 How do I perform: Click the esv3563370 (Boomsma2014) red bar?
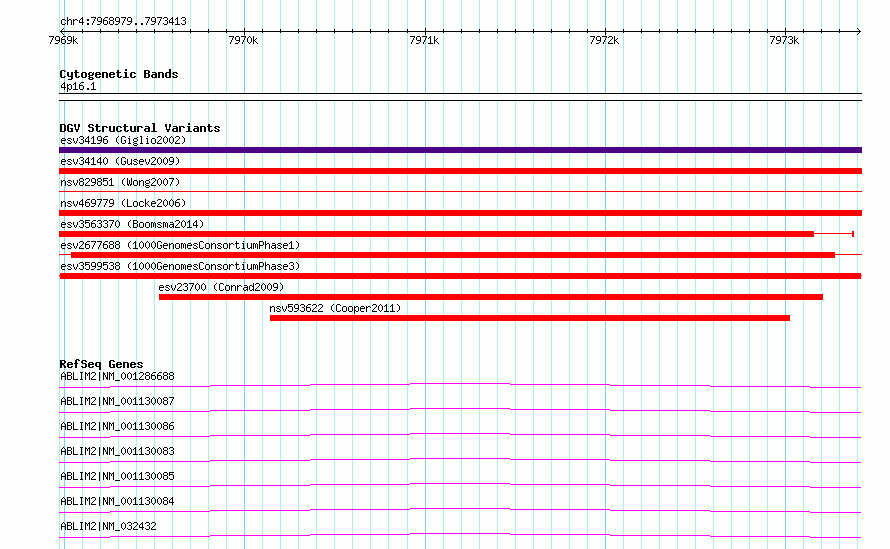point(436,234)
